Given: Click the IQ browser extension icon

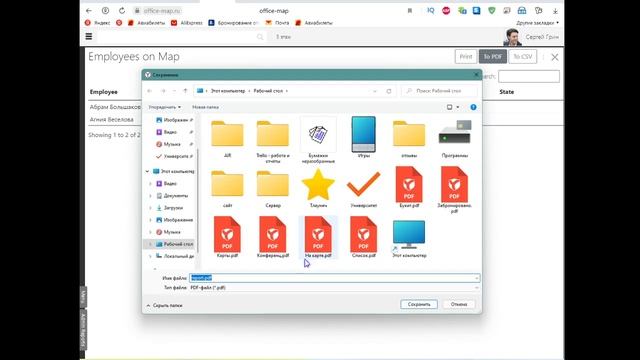Looking at the screenshot, I should [x=430, y=11].
